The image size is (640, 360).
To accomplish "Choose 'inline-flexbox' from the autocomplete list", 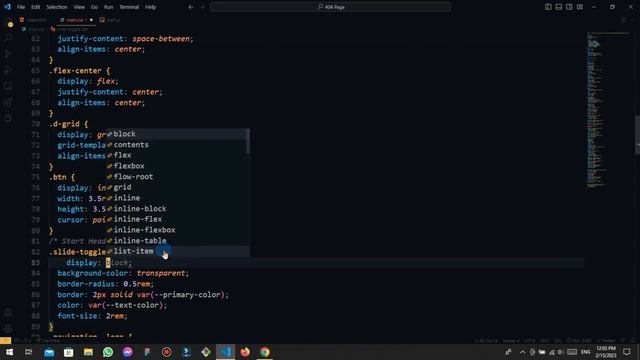I will click(x=178, y=230).
